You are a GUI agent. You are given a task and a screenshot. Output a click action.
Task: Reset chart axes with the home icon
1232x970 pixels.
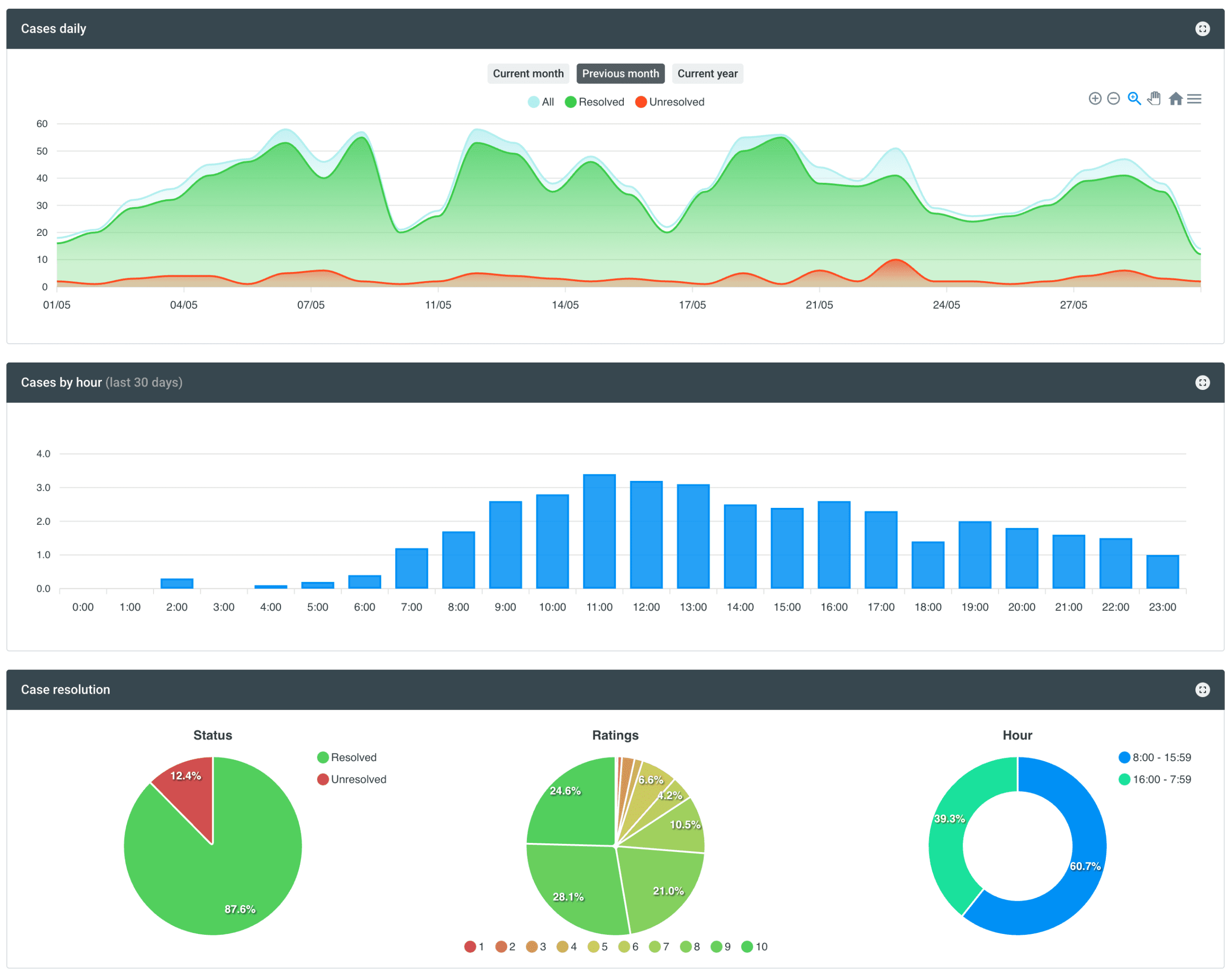[1175, 98]
